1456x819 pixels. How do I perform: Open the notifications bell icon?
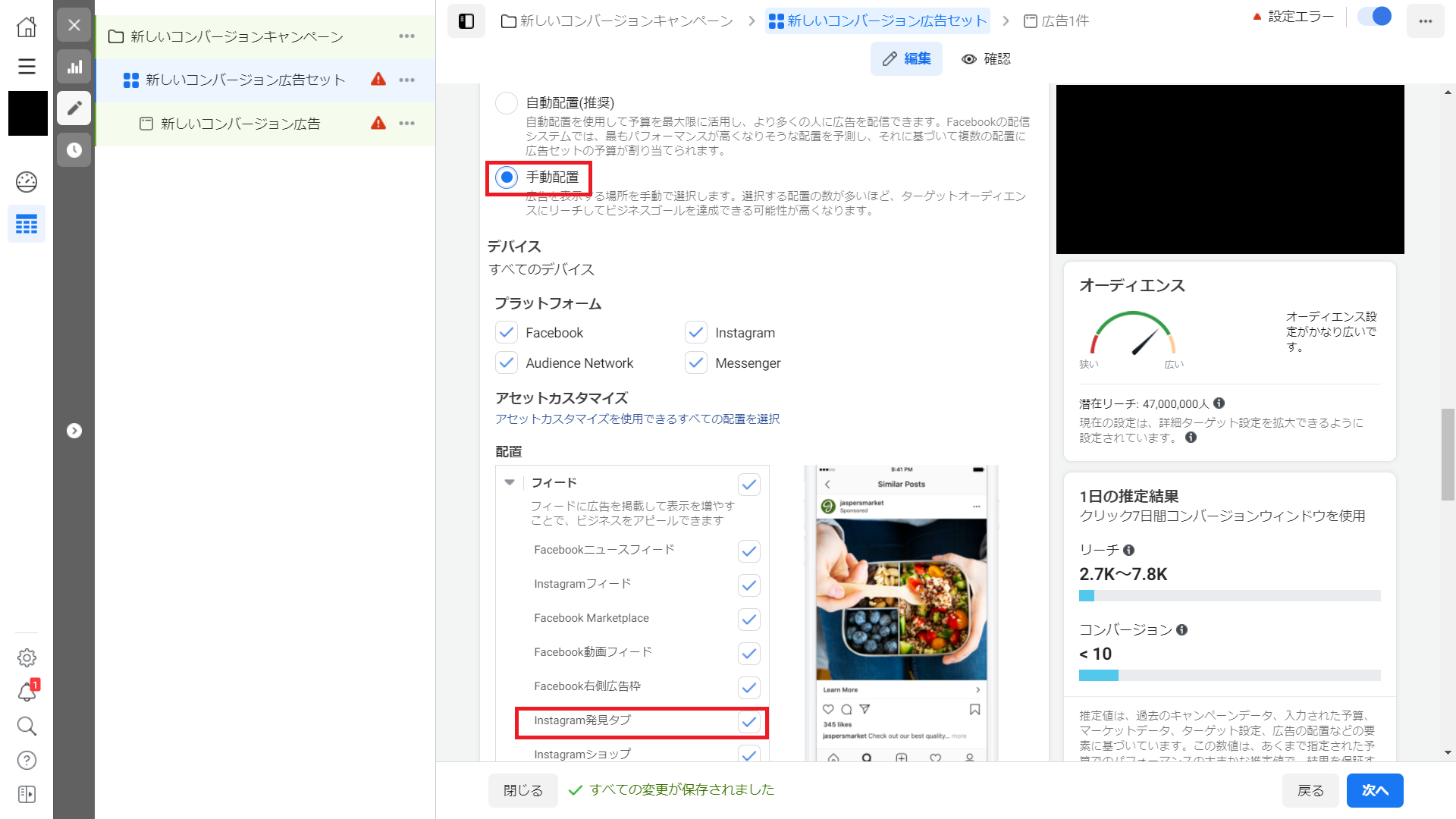coord(27,692)
